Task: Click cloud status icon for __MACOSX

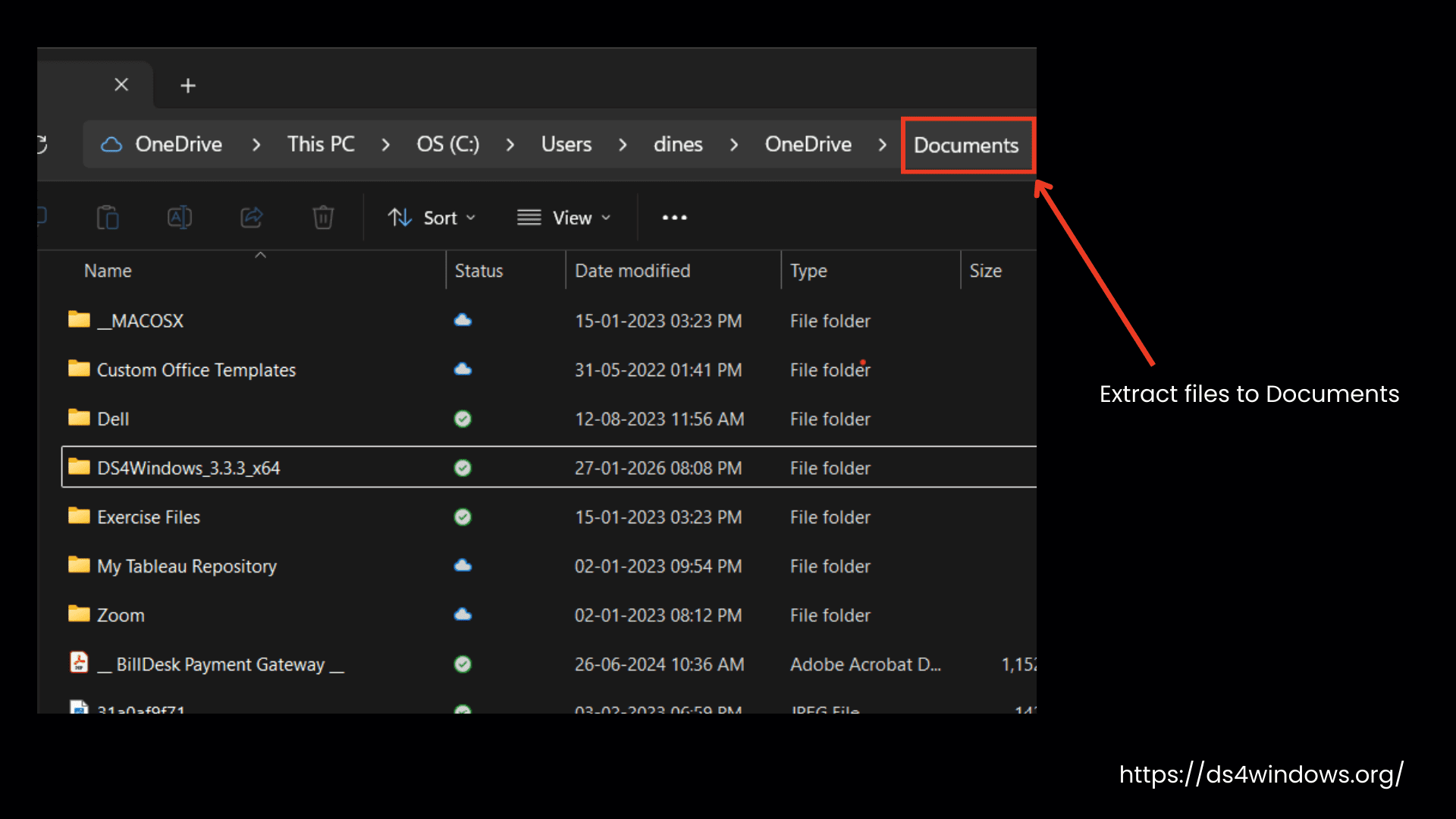Action: 463,320
